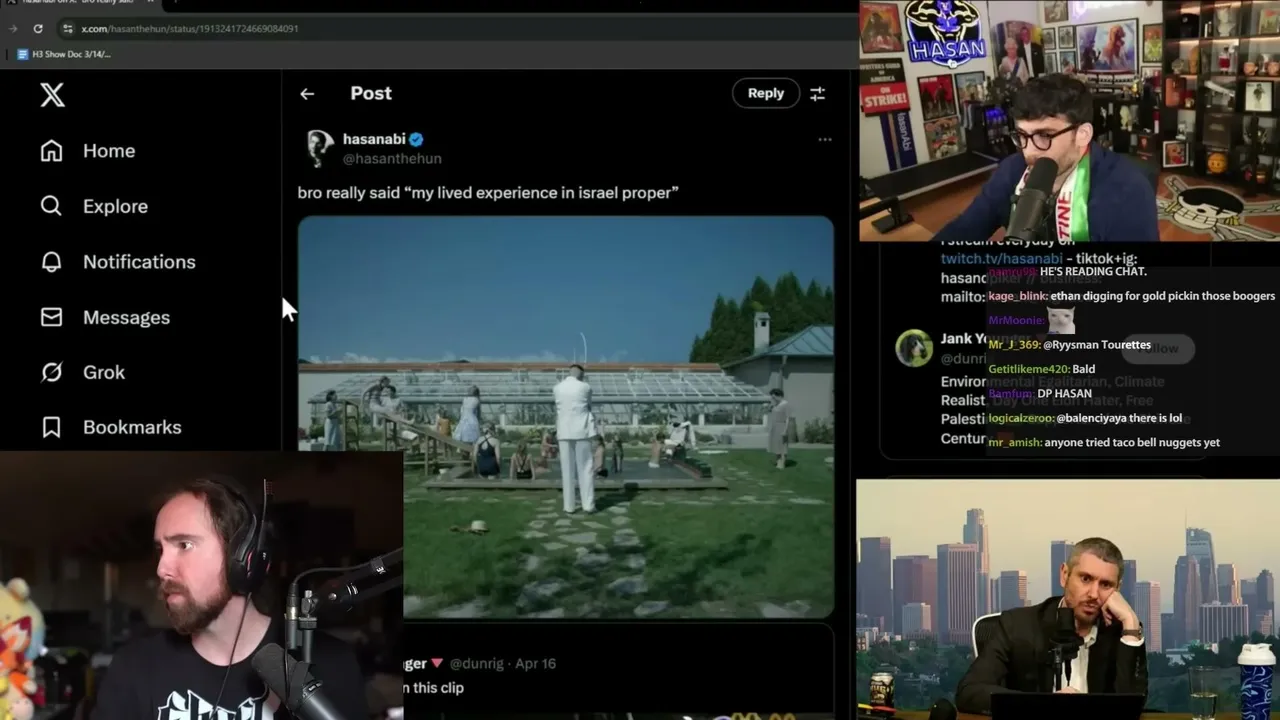Open hasanabi's profile from the display name
Viewport: 1280px width, 720px height.
point(373,139)
